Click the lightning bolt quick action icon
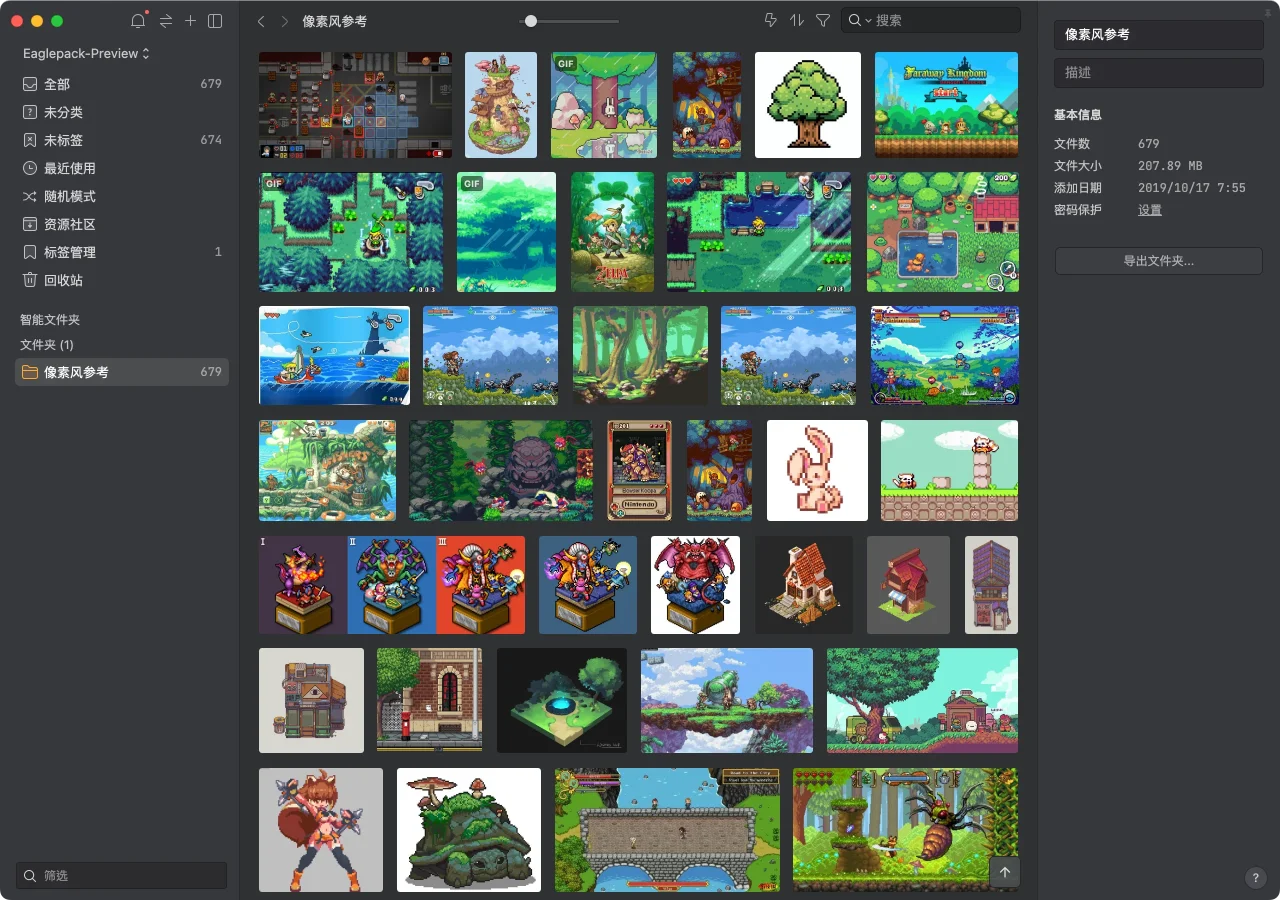This screenshot has width=1280, height=900. click(x=770, y=20)
